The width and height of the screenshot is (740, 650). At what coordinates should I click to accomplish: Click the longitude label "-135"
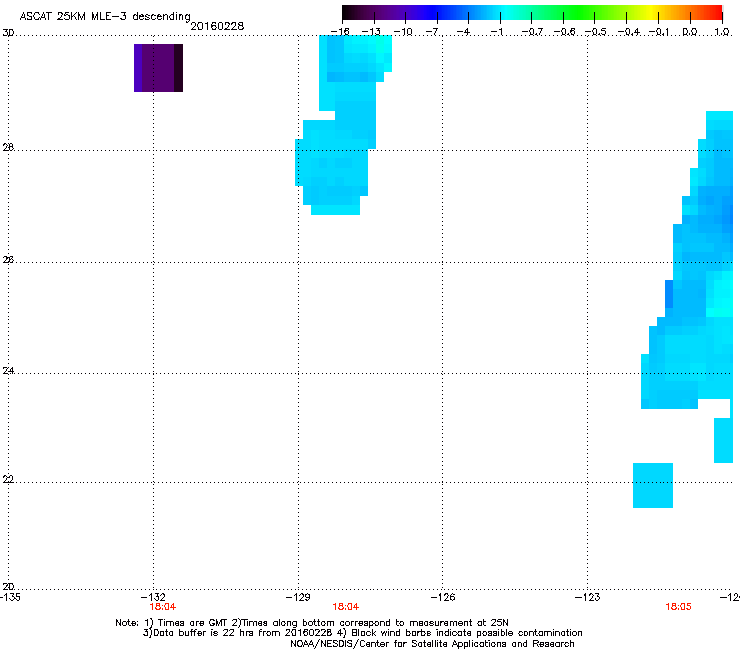pyautogui.click(x=10, y=597)
